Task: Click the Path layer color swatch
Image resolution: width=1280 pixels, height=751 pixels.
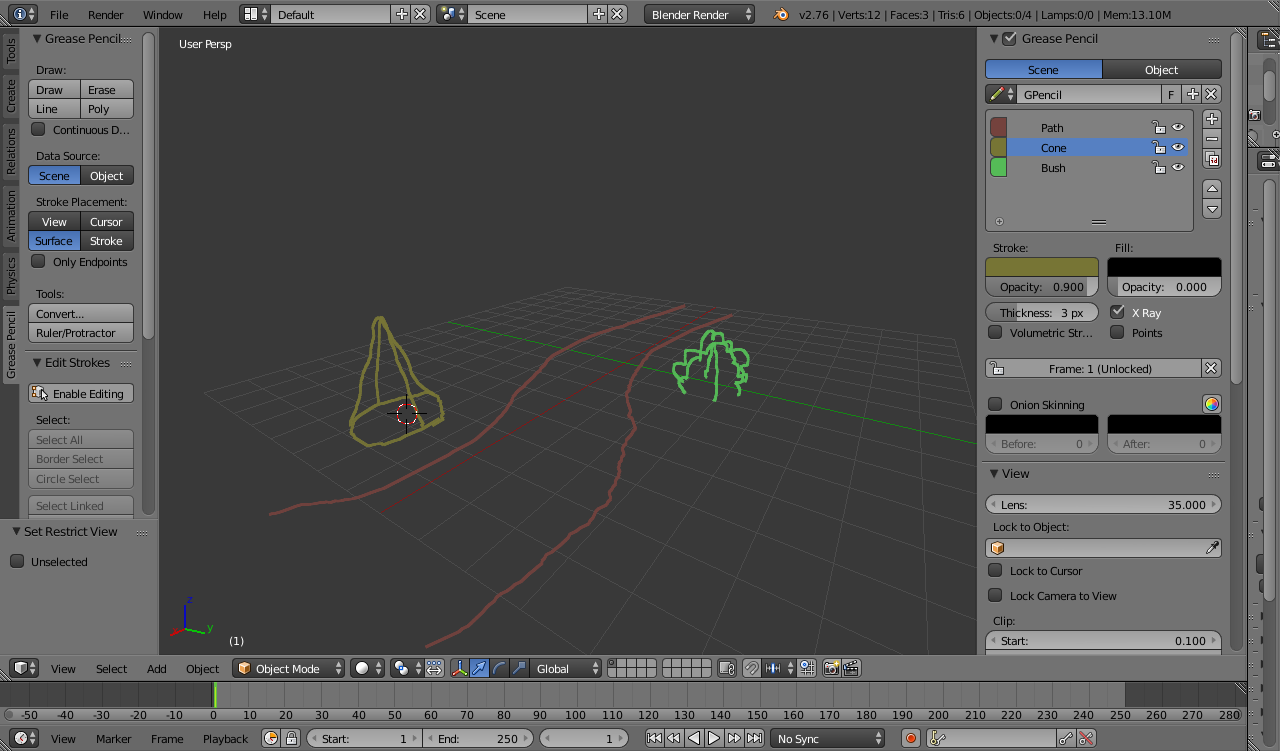Action: (998, 127)
